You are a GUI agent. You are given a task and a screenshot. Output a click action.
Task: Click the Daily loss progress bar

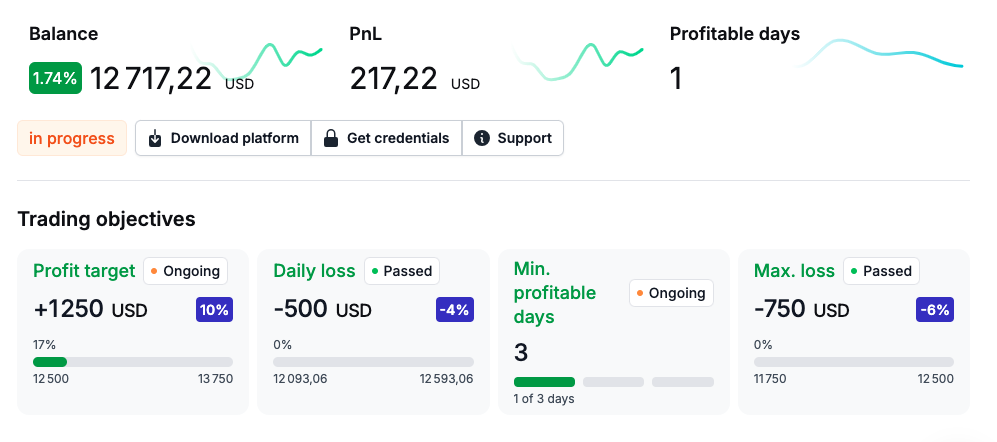click(373, 362)
